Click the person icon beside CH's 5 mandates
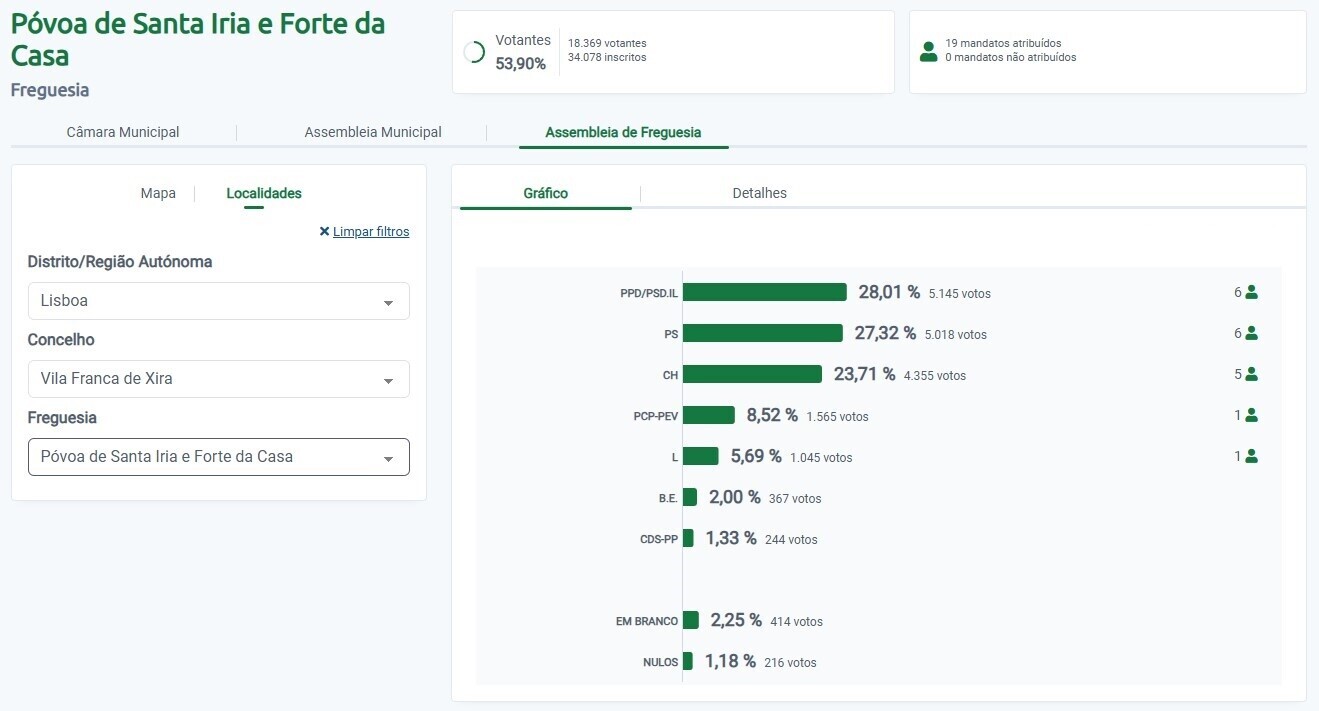1319x711 pixels. point(1251,374)
